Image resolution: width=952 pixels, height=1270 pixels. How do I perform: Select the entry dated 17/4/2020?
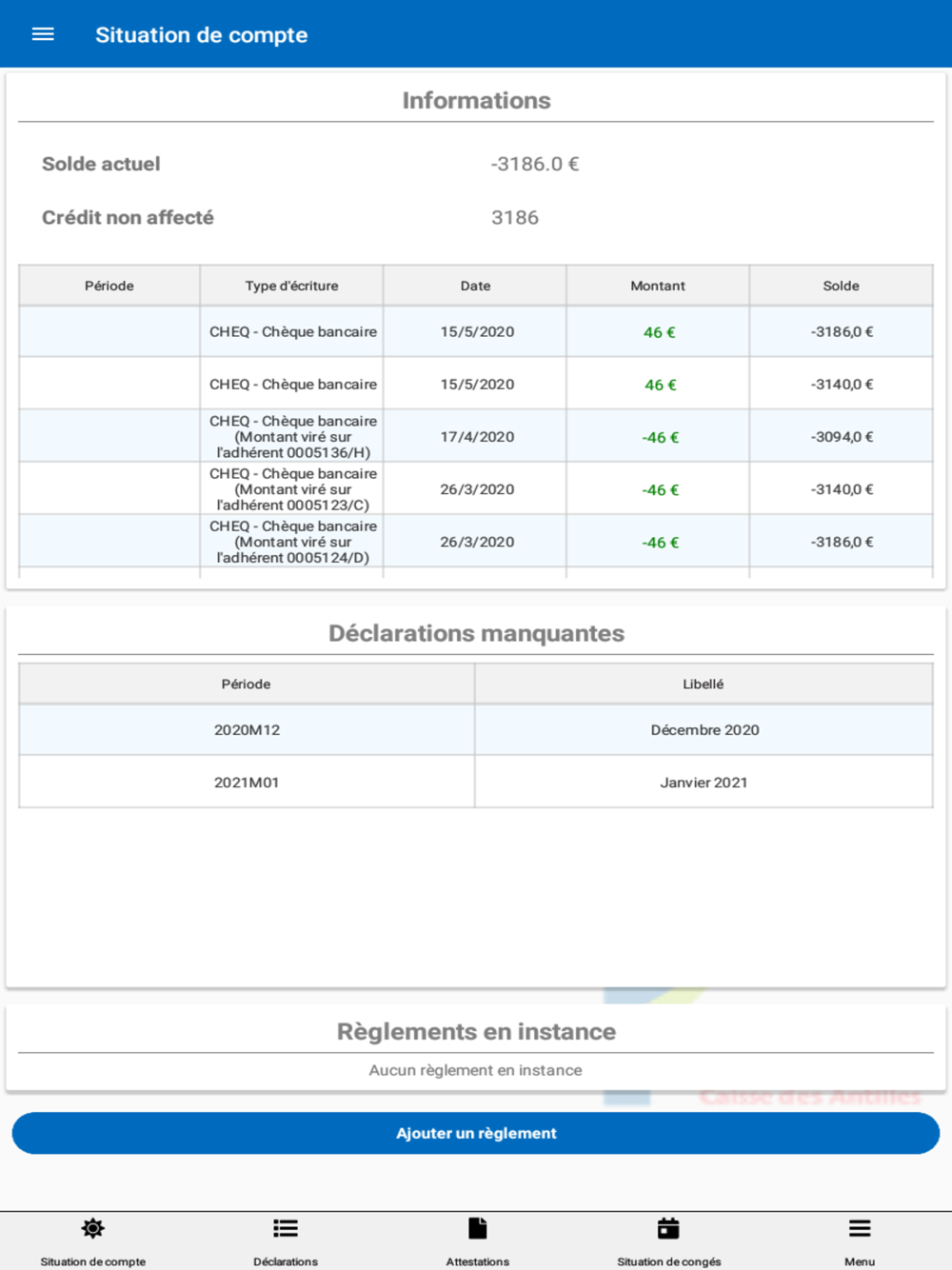[x=476, y=437]
